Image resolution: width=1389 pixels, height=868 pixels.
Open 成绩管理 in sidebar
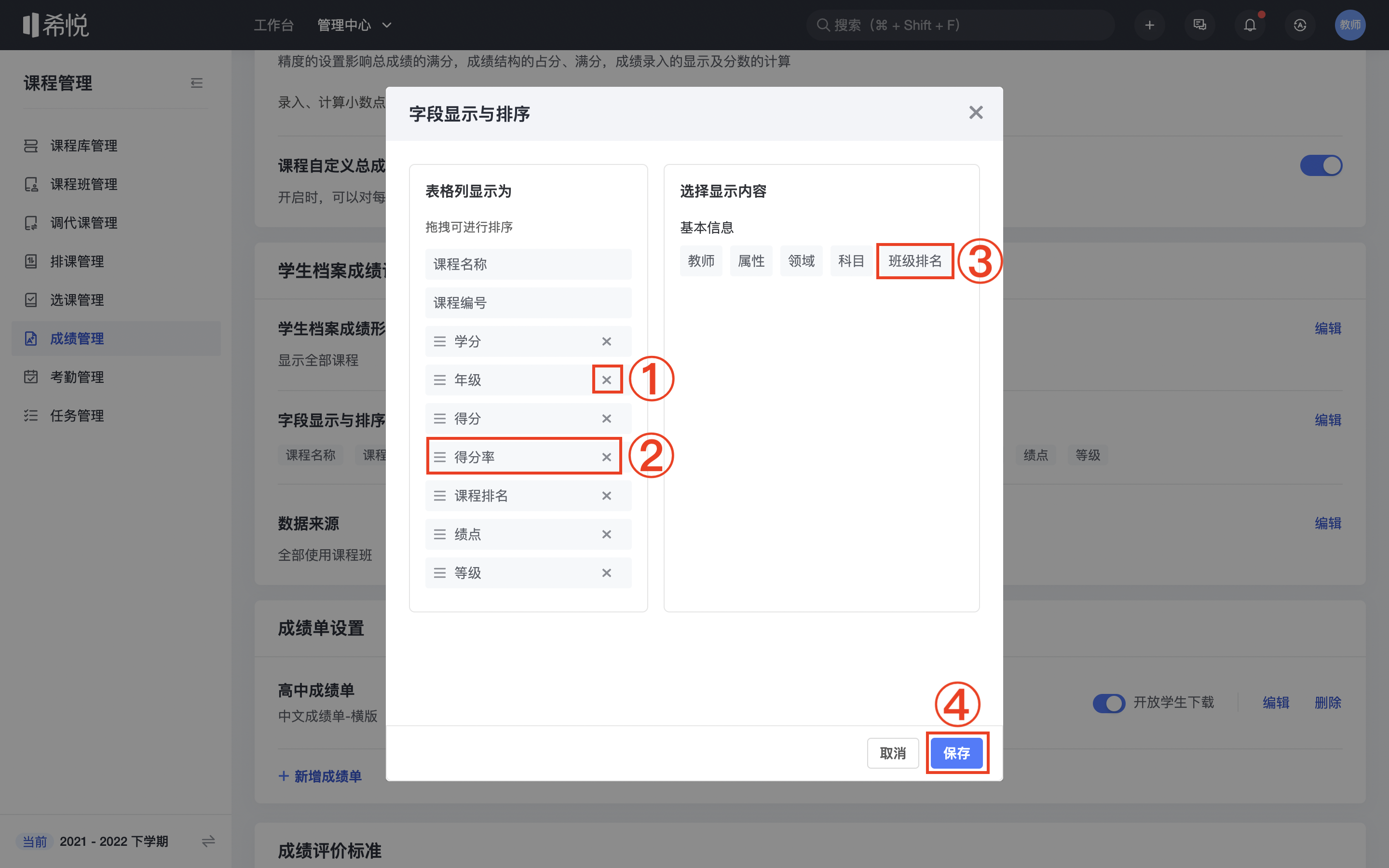(x=116, y=338)
